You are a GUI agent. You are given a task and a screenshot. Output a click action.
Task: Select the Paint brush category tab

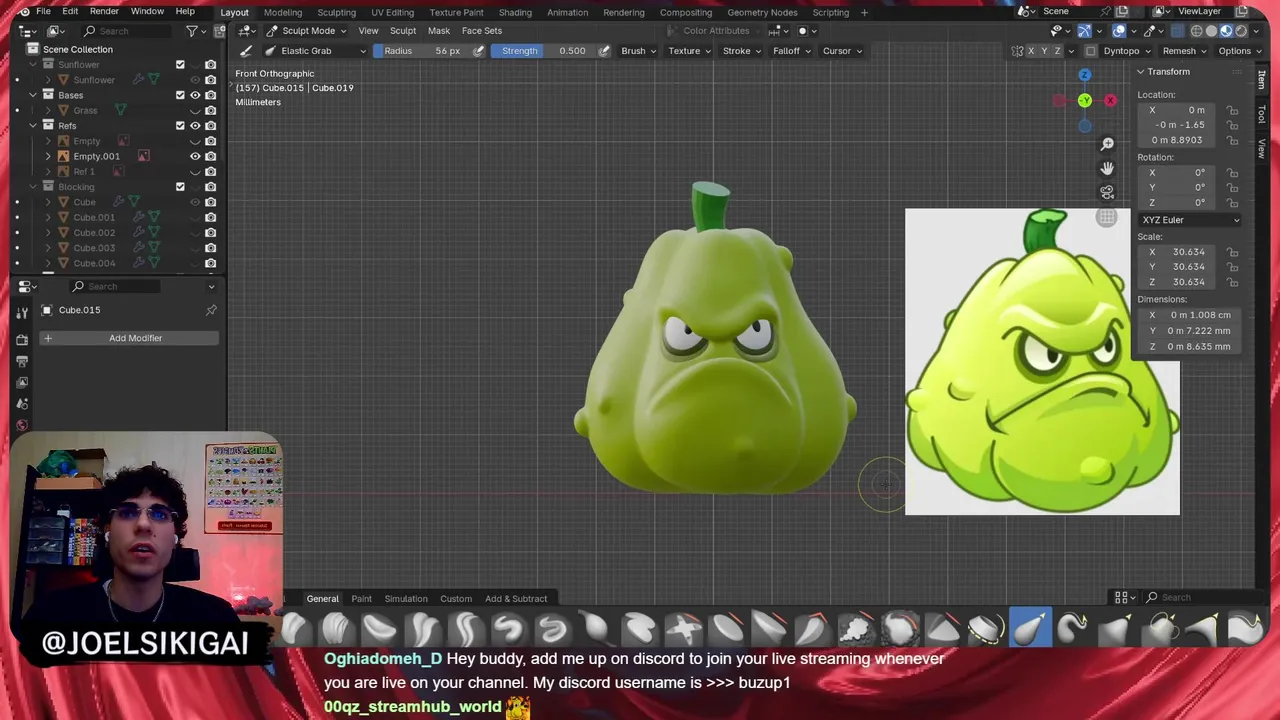[361, 599]
